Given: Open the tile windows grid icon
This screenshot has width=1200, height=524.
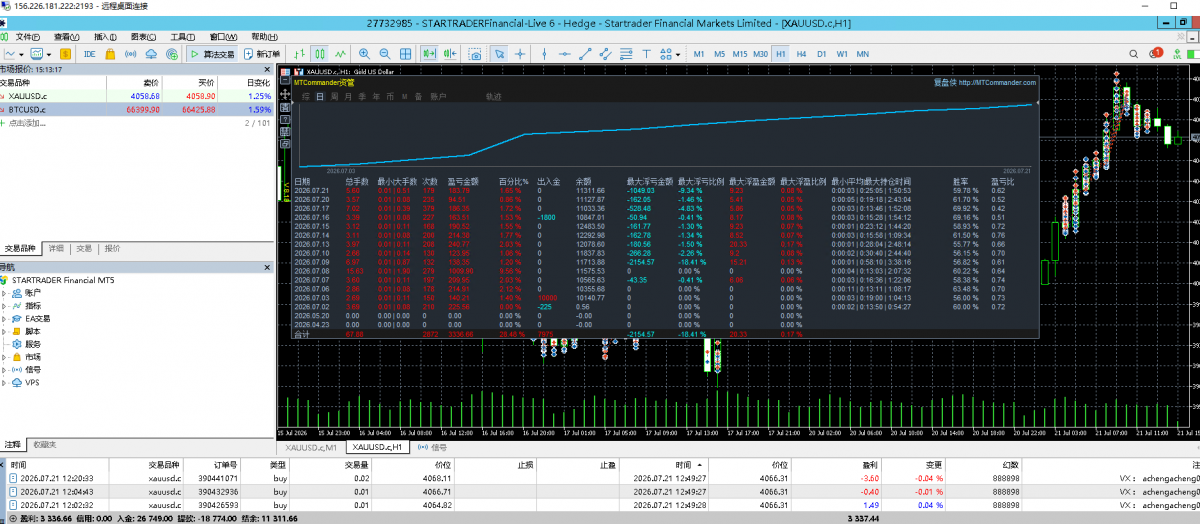Looking at the screenshot, I should coord(405,53).
